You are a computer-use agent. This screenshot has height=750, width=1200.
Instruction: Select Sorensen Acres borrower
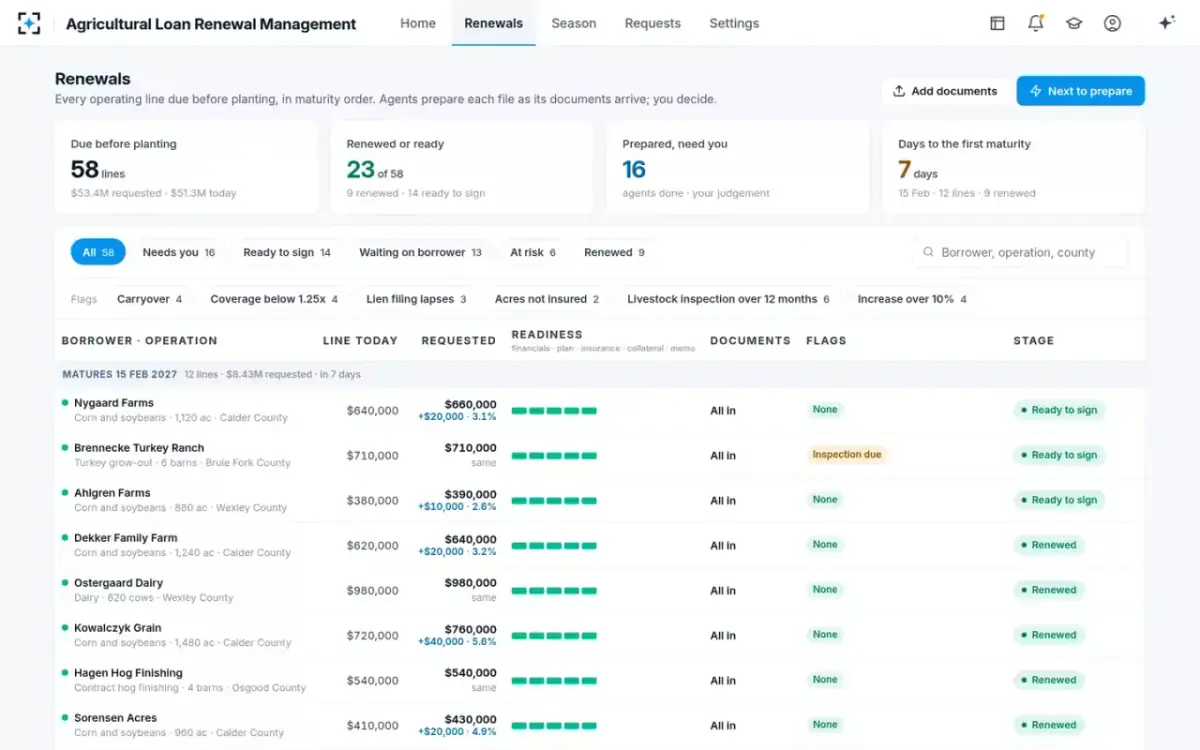116,718
